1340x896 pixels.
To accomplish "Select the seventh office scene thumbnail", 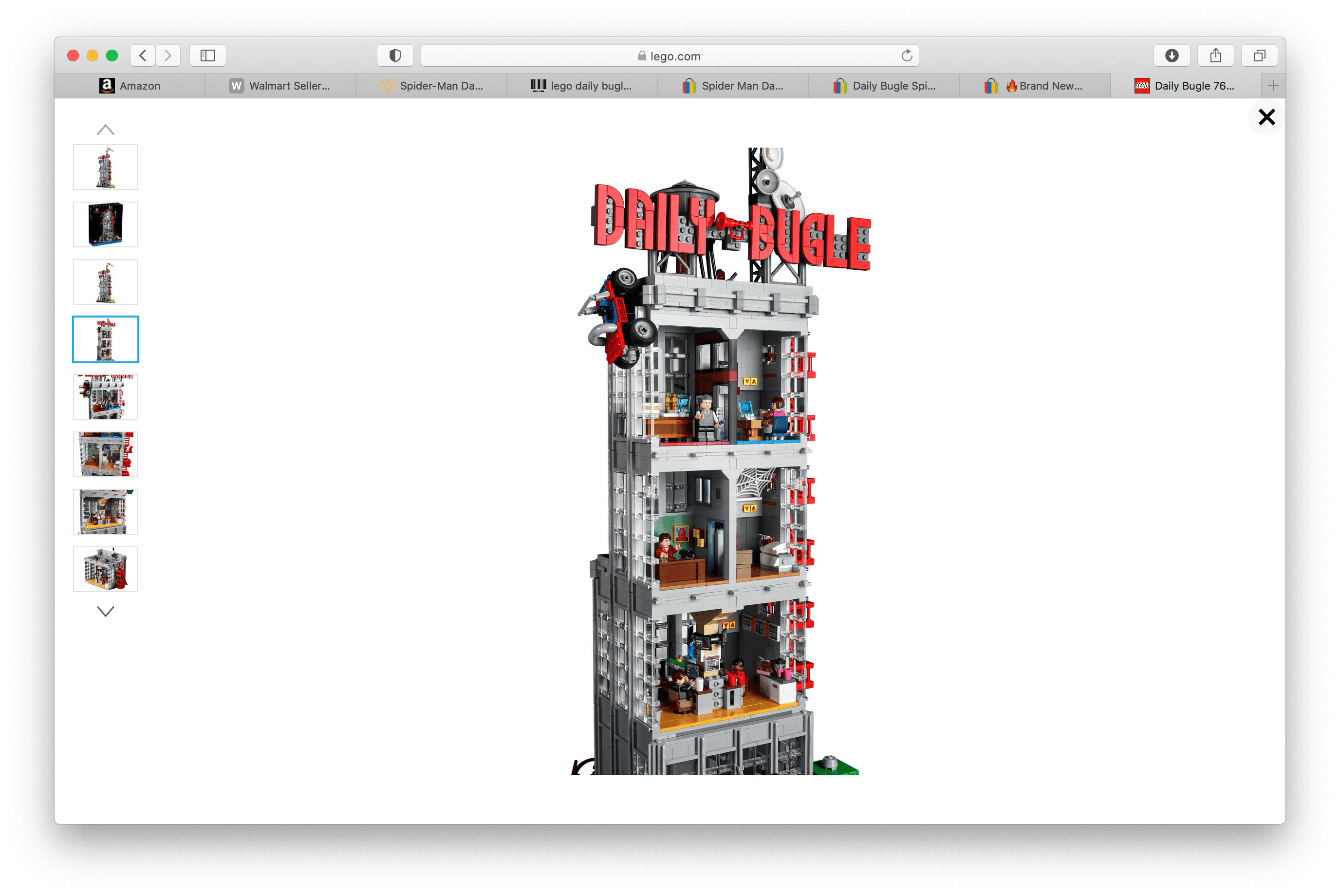I will pos(106,511).
